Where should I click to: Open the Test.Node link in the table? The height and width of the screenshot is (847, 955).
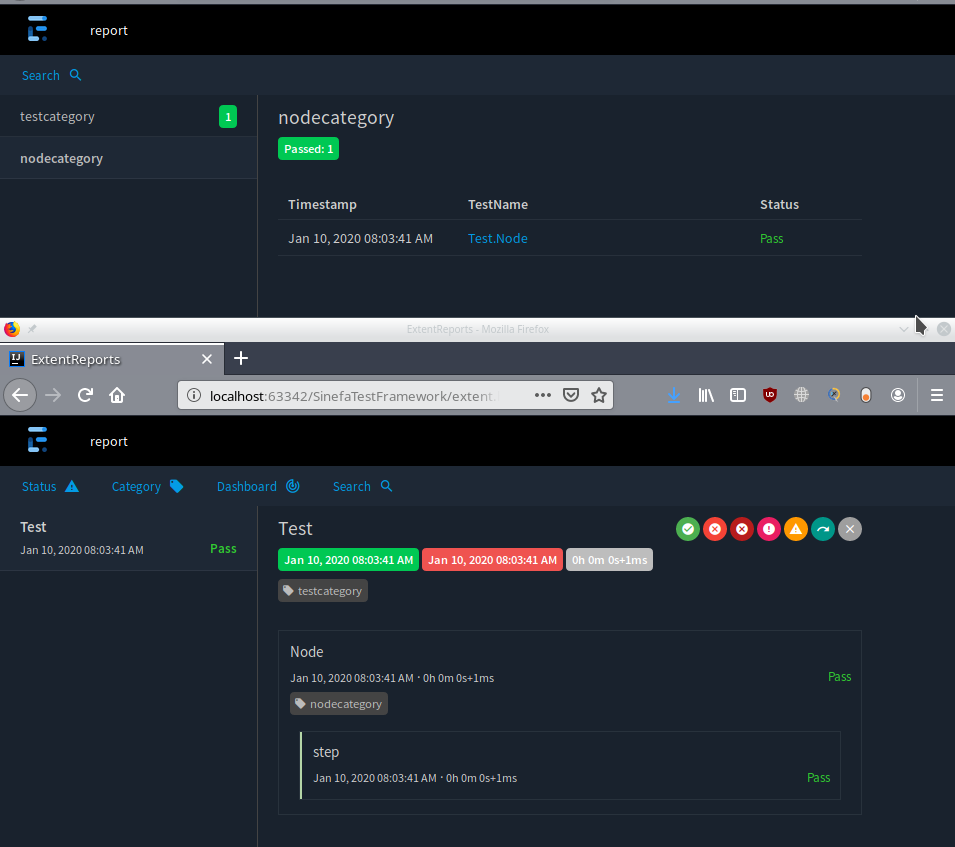[x=498, y=239]
